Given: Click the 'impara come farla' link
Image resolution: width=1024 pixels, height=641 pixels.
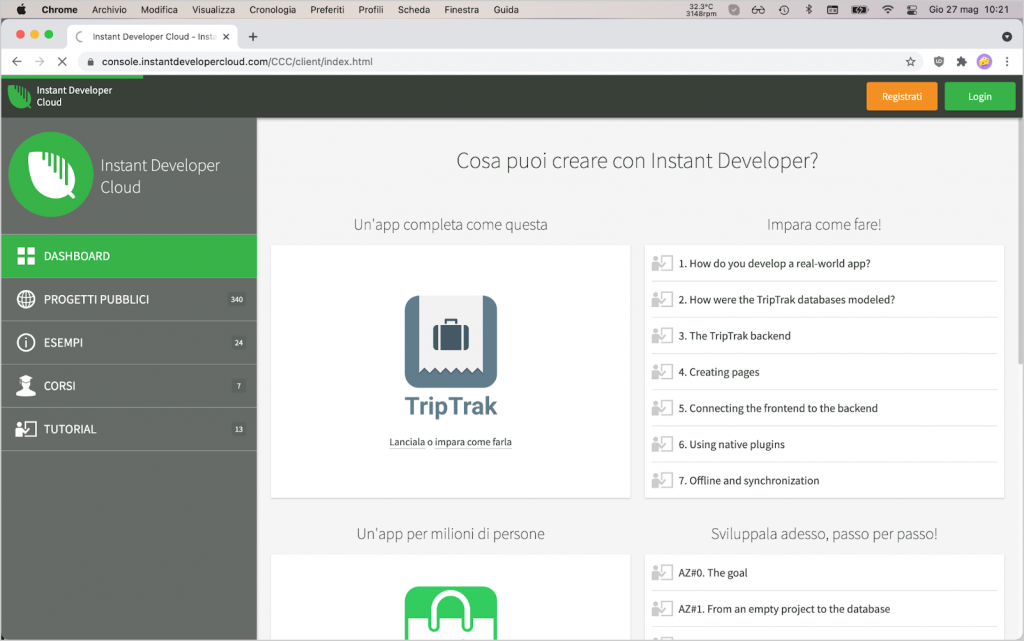Looking at the screenshot, I should click(473, 442).
